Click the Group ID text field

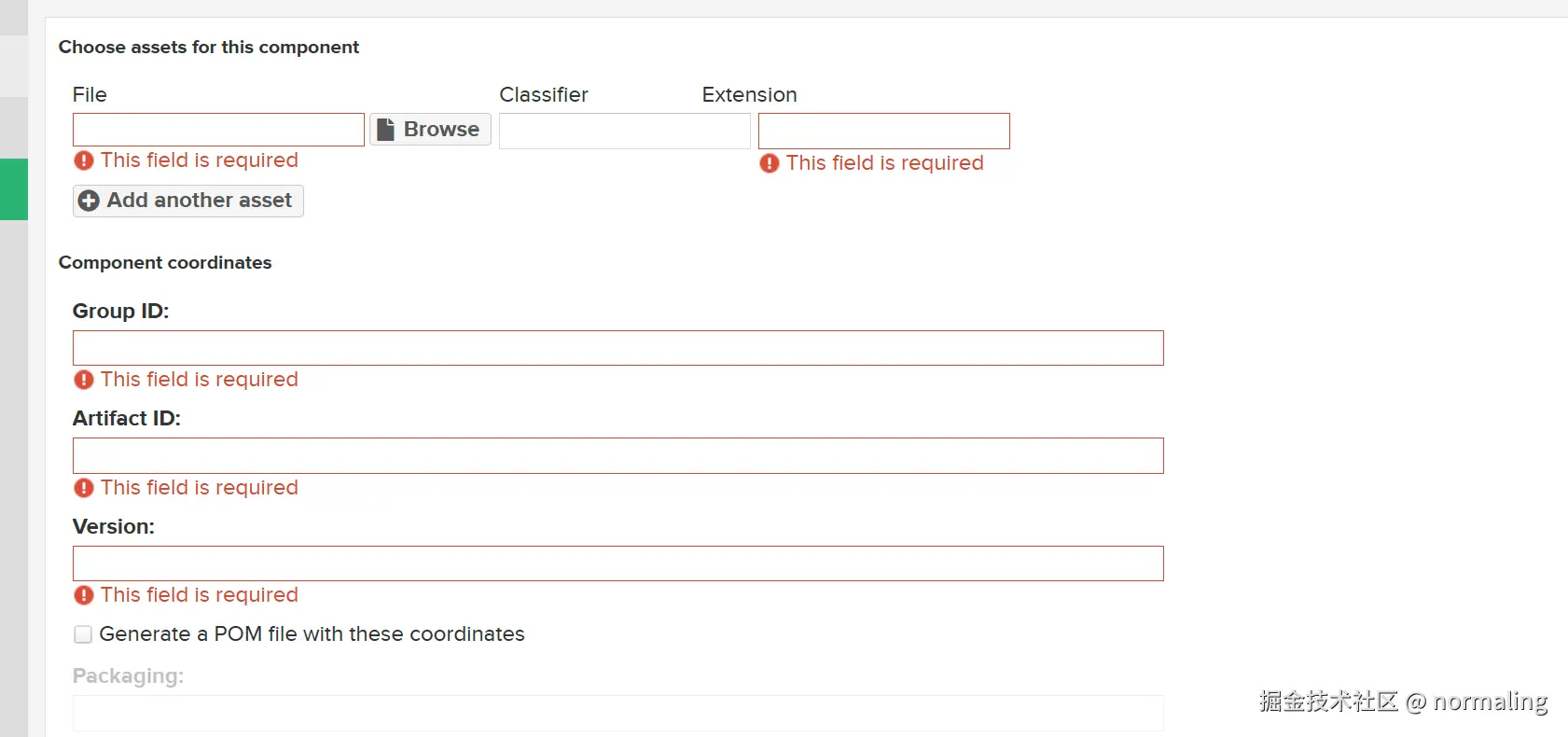point(617,348)
